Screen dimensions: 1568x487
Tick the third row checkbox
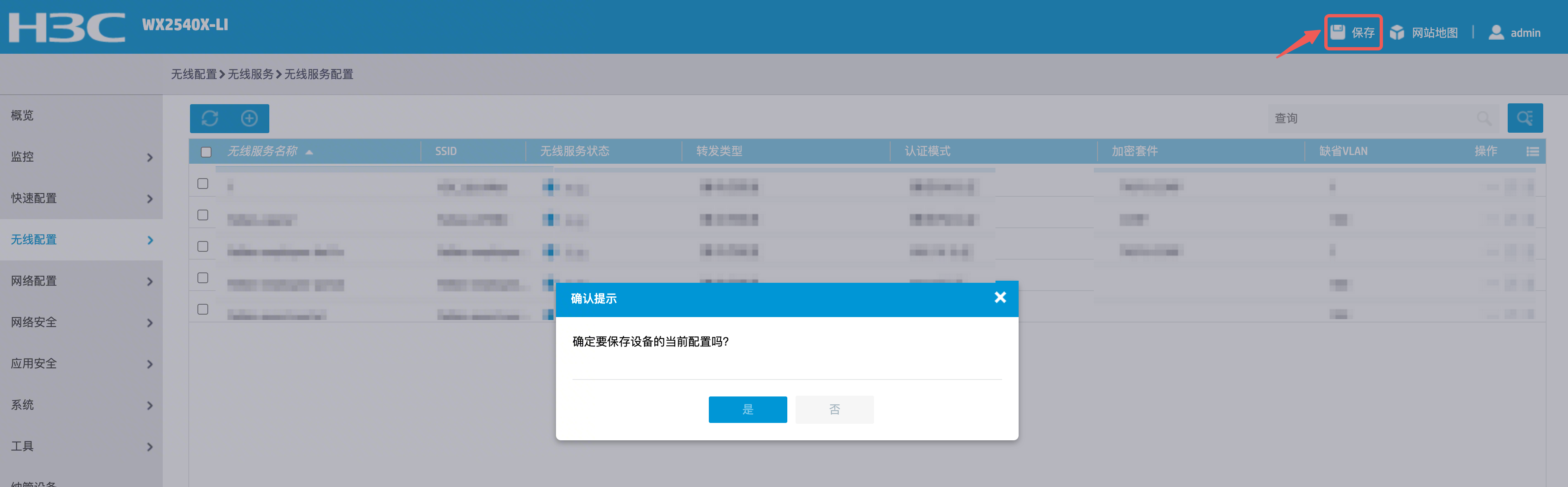[x=203, y=246]
